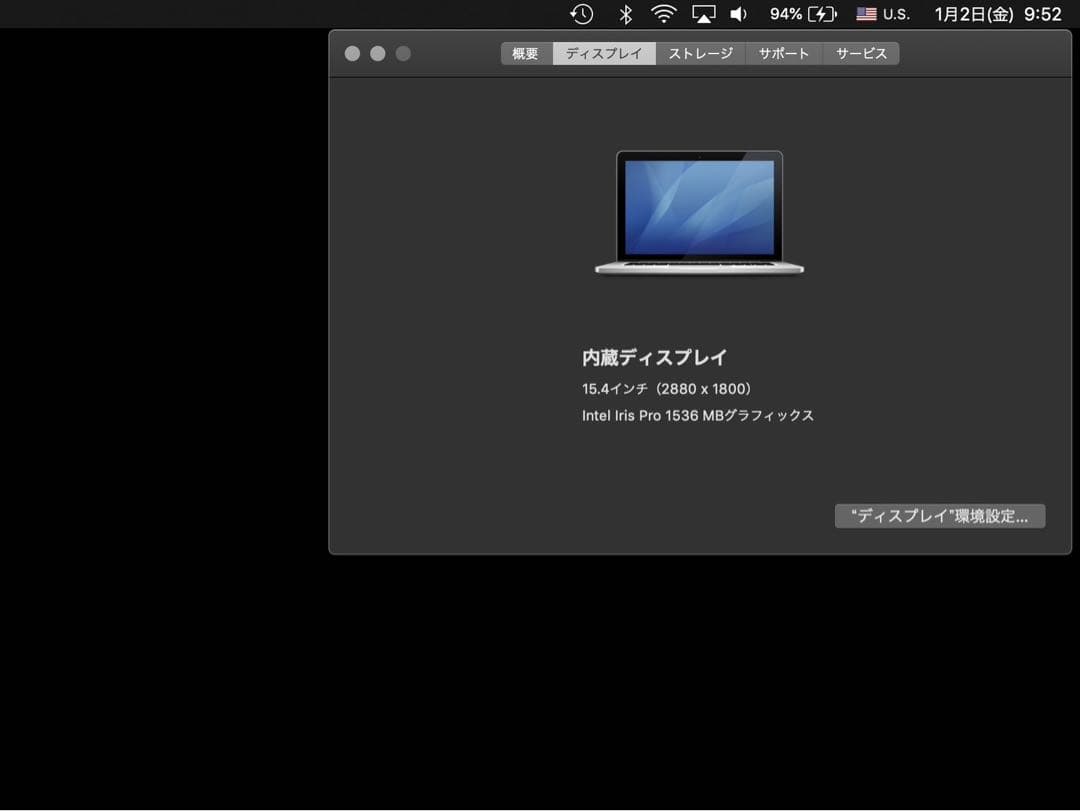The image size is (1080, 811).
Task: Switch to the 概要 (Overview) tab
Action: [x=524, y=53]
